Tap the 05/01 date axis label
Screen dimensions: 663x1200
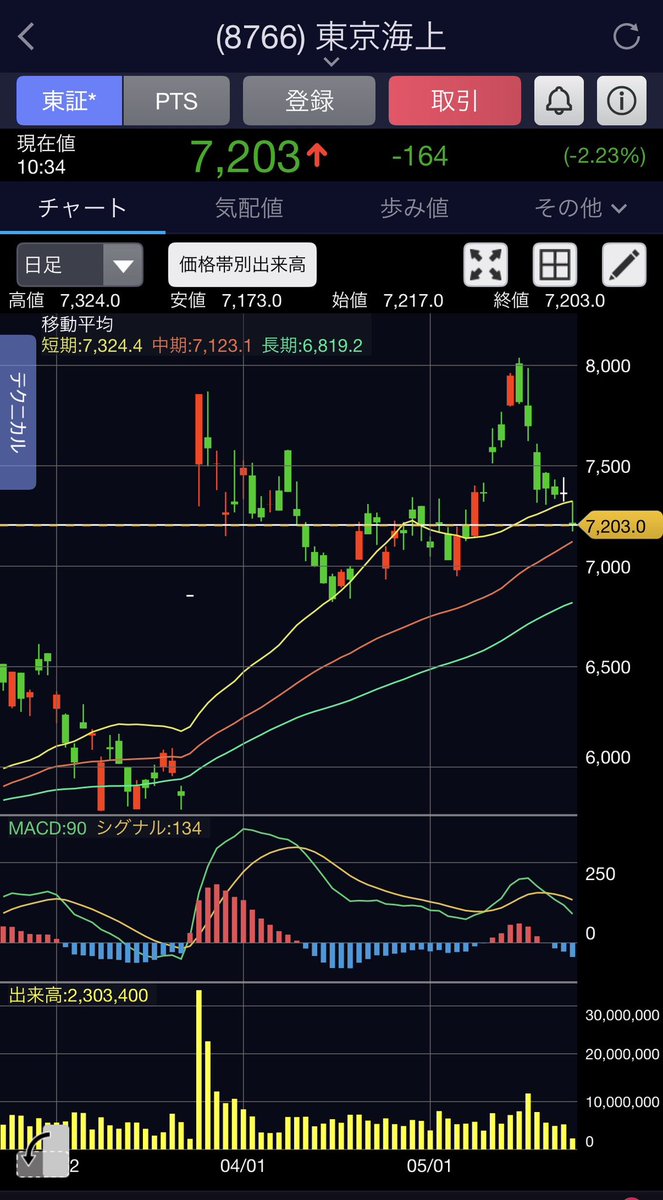(x=430, y=1166)
